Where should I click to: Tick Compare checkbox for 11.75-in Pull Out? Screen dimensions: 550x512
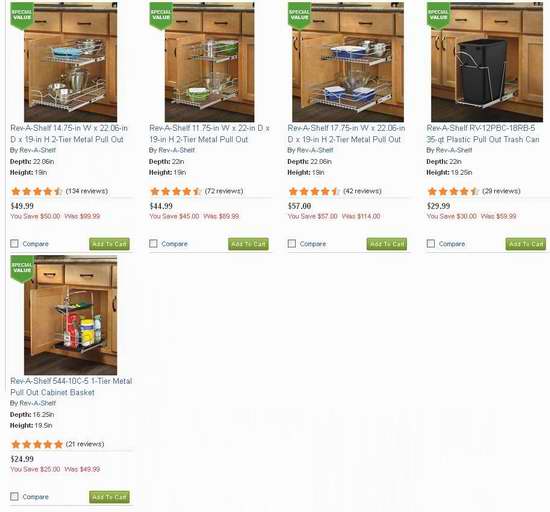pos(153,243)
